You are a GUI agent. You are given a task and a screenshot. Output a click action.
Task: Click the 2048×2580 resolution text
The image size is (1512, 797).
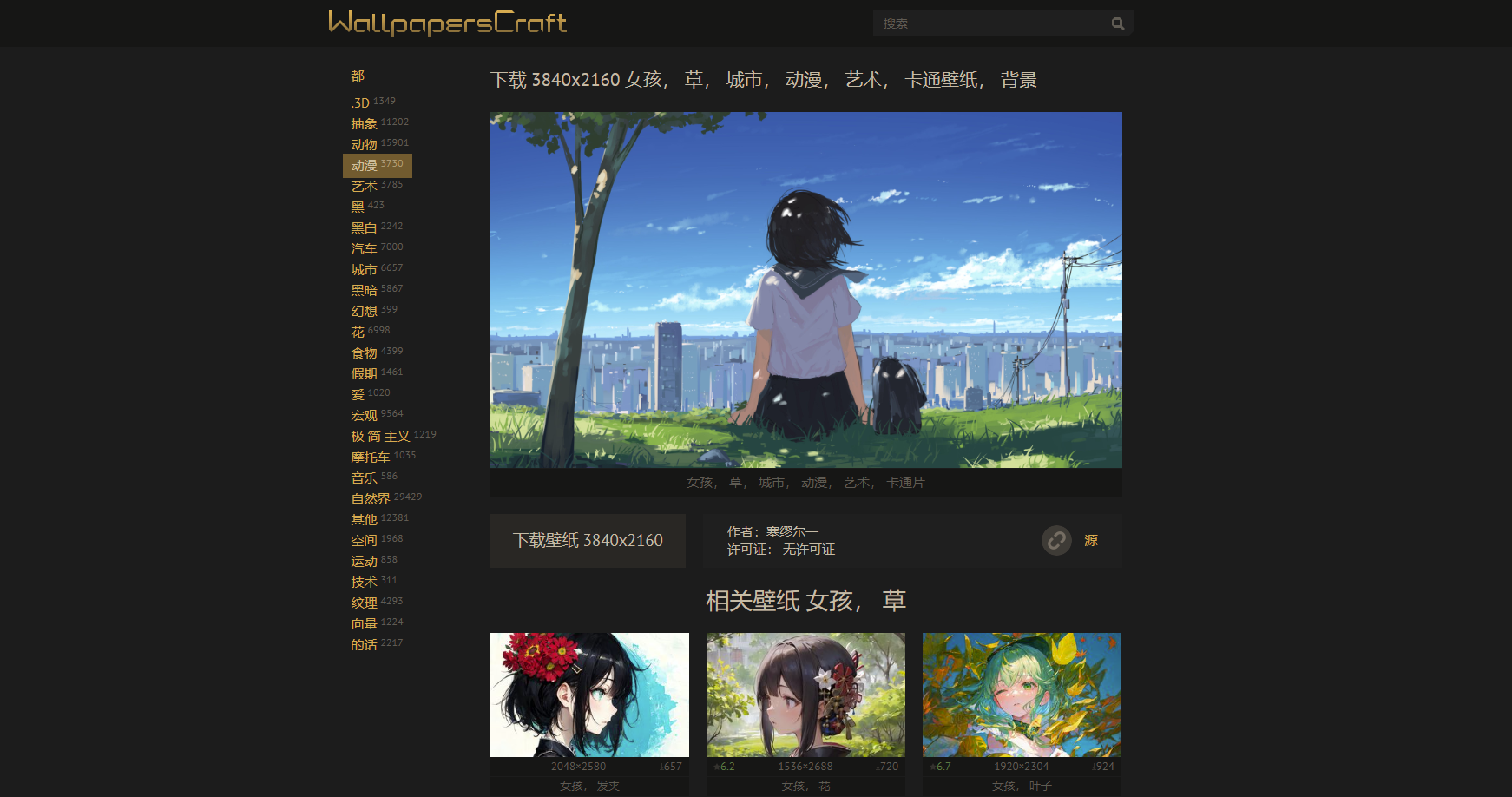[578, 767]
